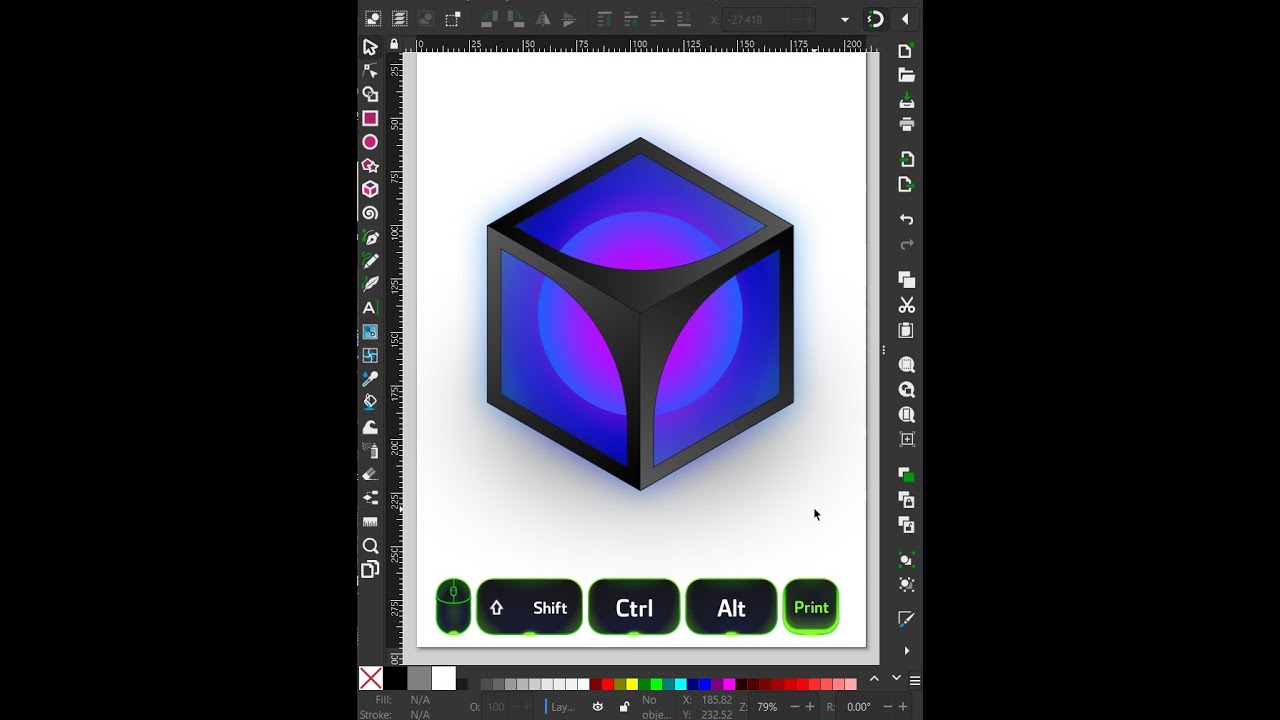Undo the last action

906,219
